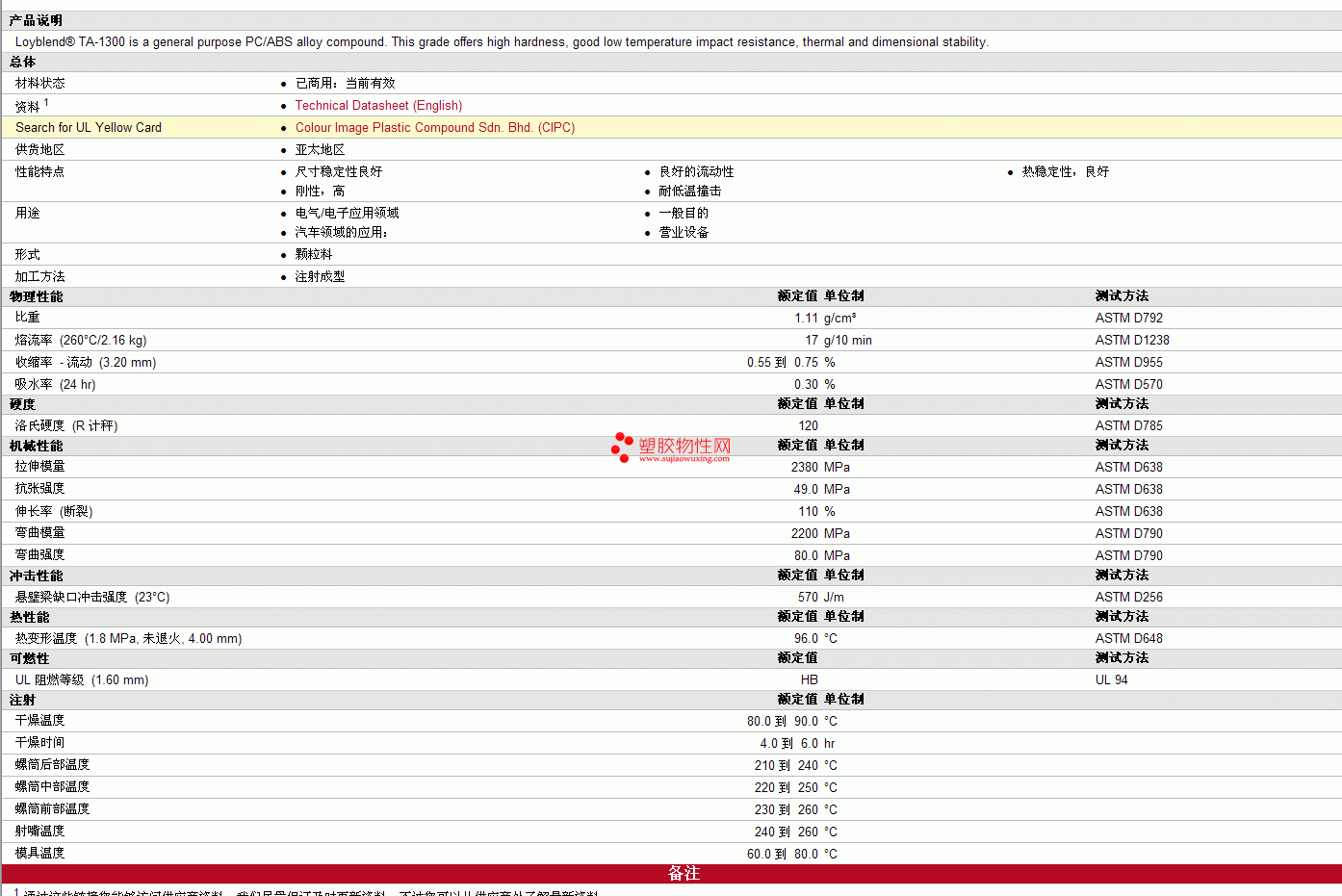Click the 'ASTM D648' test method

click(1129, 639)
